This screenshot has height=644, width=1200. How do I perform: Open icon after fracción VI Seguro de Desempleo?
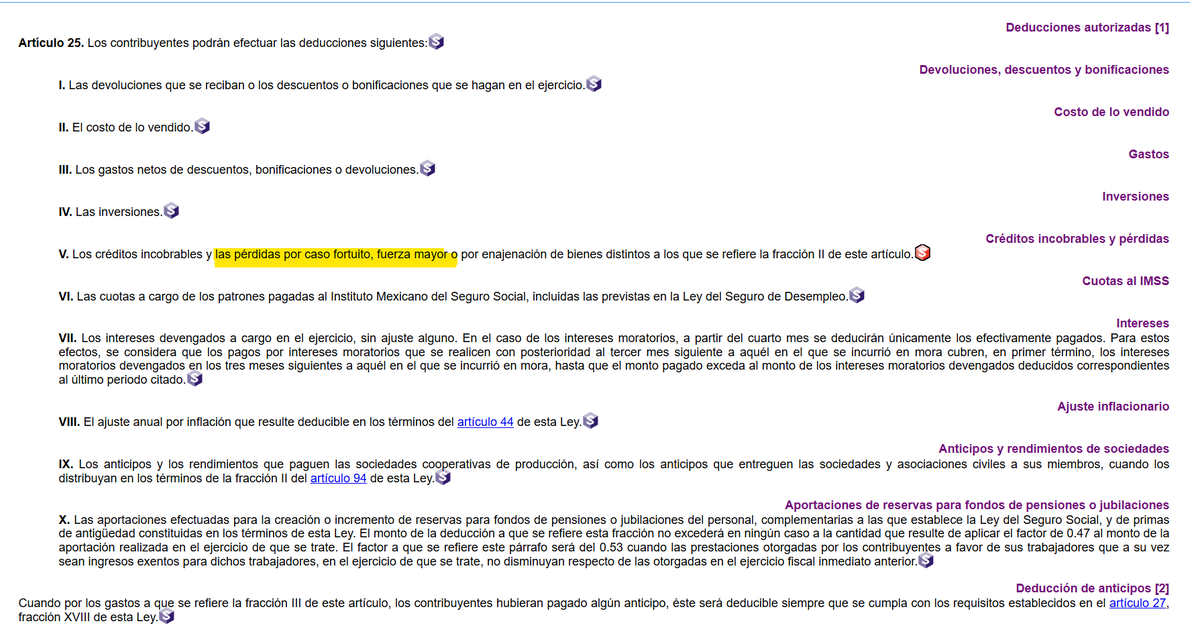click(856, 295)
